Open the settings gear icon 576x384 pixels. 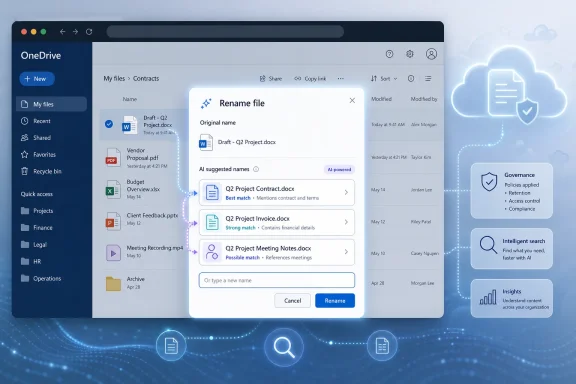(x=410, y=54)
